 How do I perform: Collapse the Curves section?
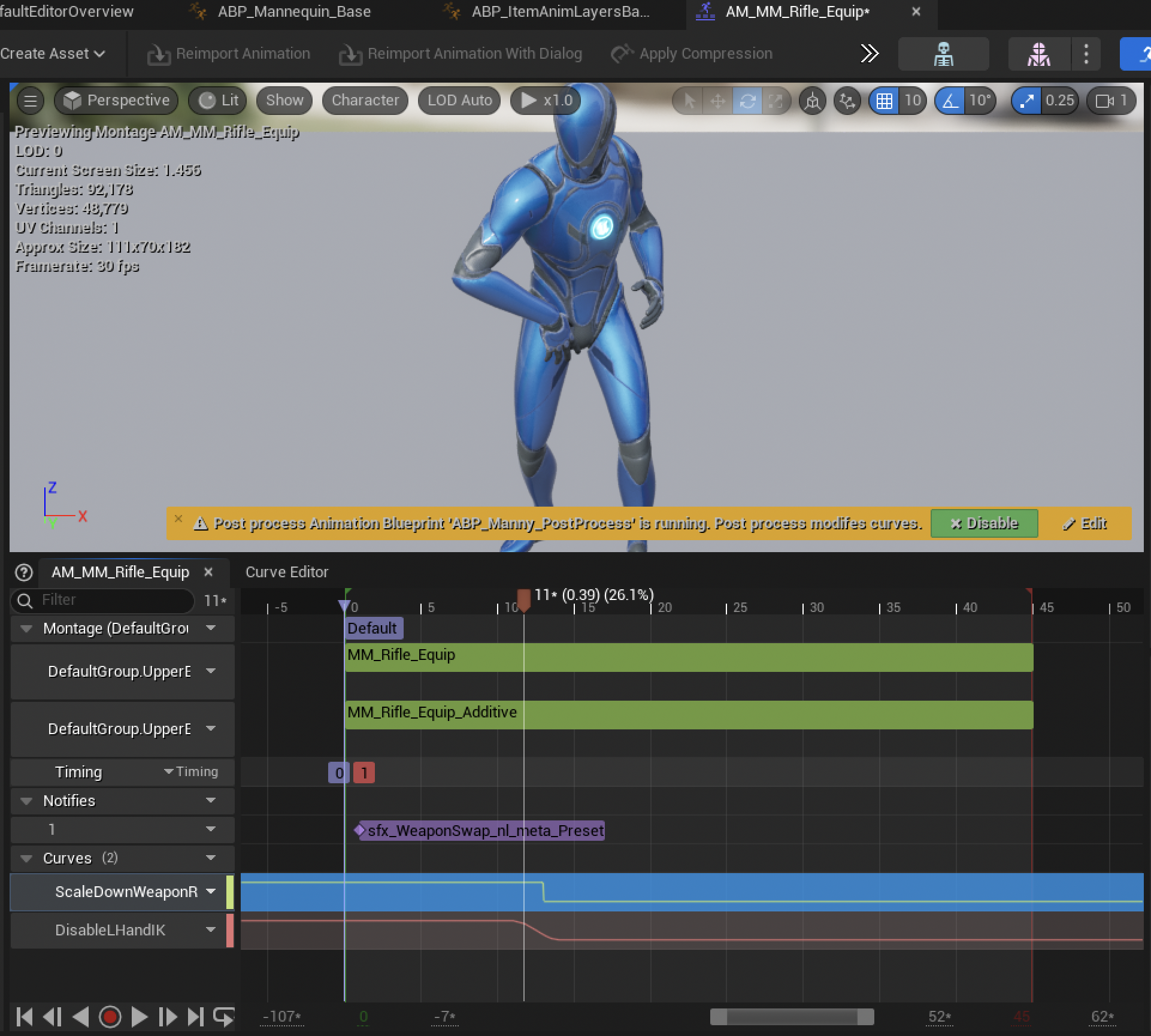click(x=26, y=858)
